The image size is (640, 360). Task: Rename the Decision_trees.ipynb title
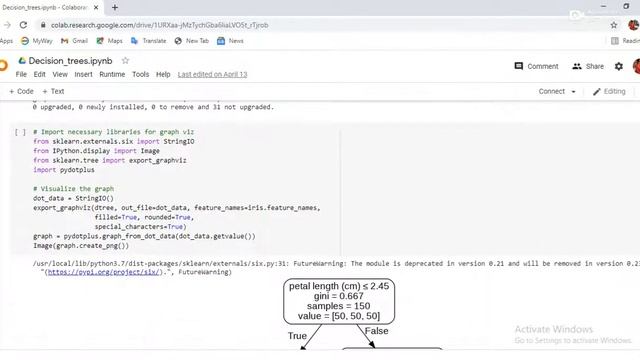(70, 61)
